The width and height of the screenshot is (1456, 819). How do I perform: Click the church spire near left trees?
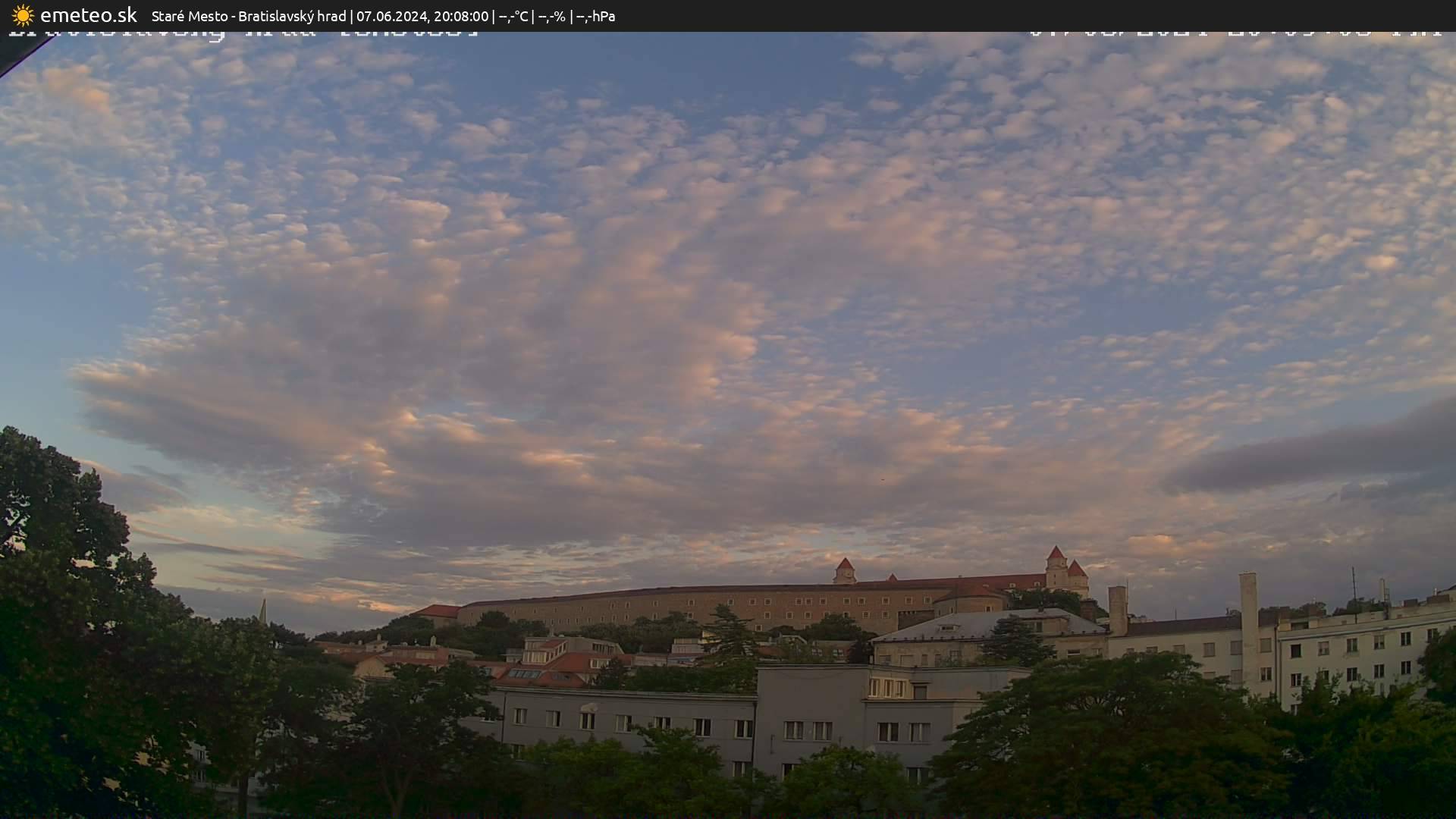point(262,610)
